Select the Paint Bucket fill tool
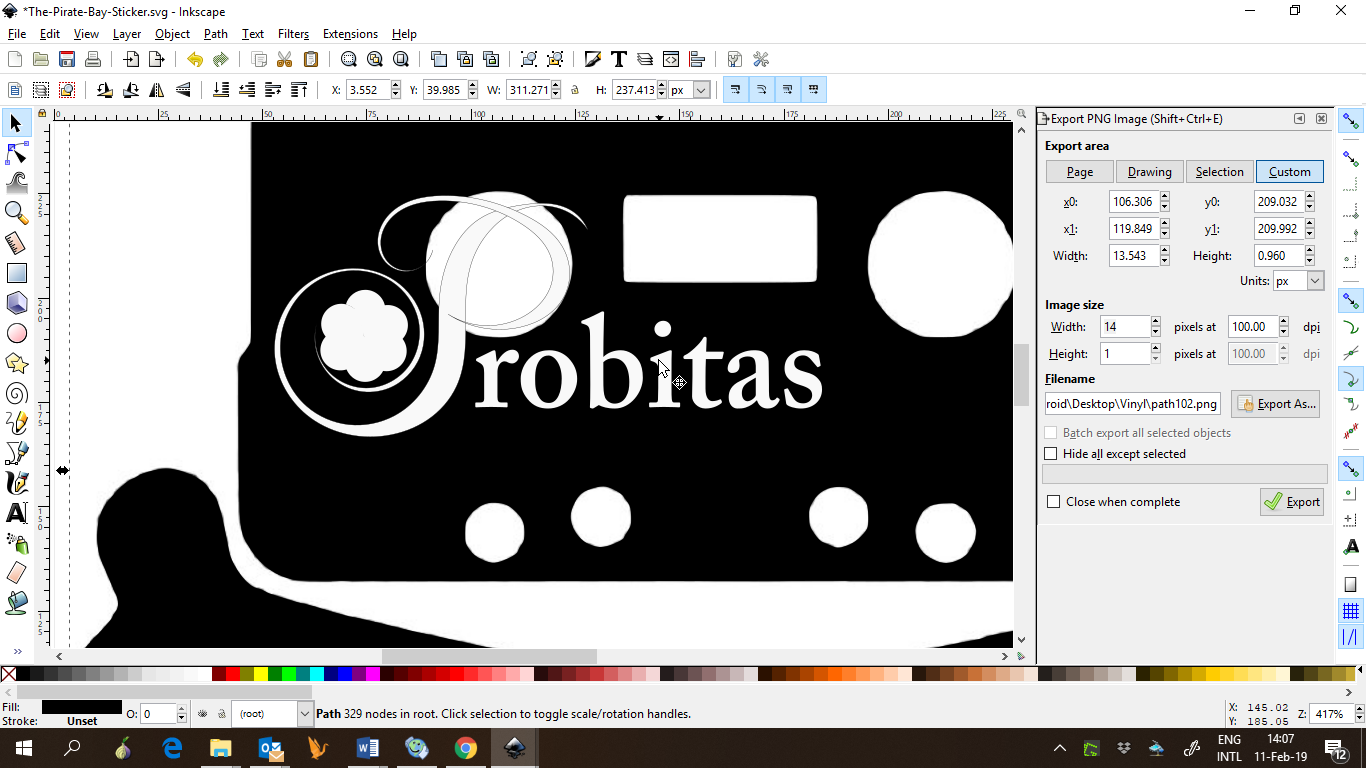This screenshot has width=1366, height=768. pyautogui.click(x=16, y=603)
